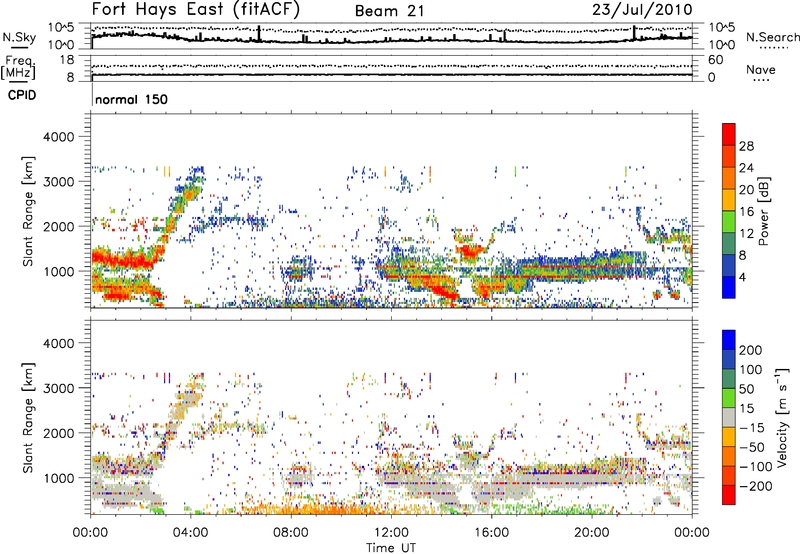Select the 'Beam 21' label
800x554 pixels.
pos(389,11)
